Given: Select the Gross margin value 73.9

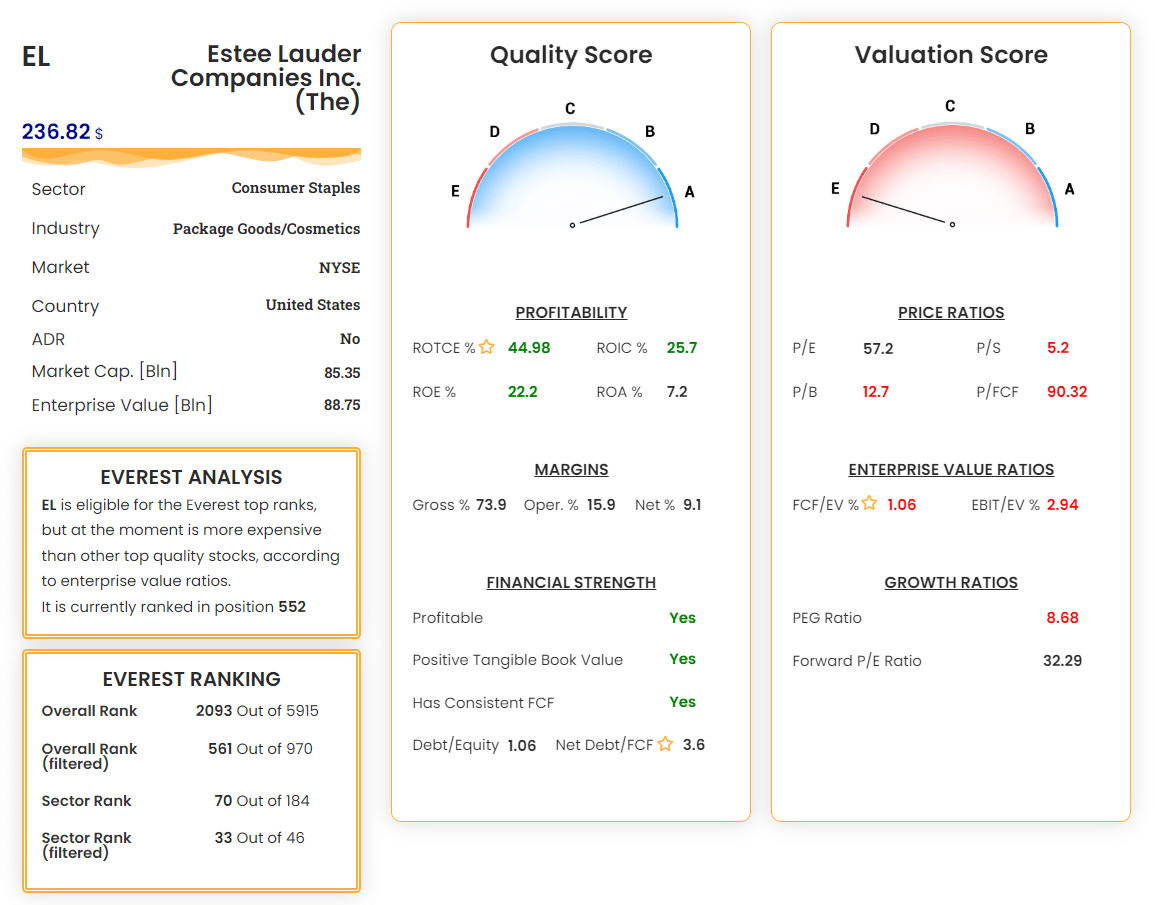Looking at the screenshot, I should pyautogui.click(x=491, y=504).
